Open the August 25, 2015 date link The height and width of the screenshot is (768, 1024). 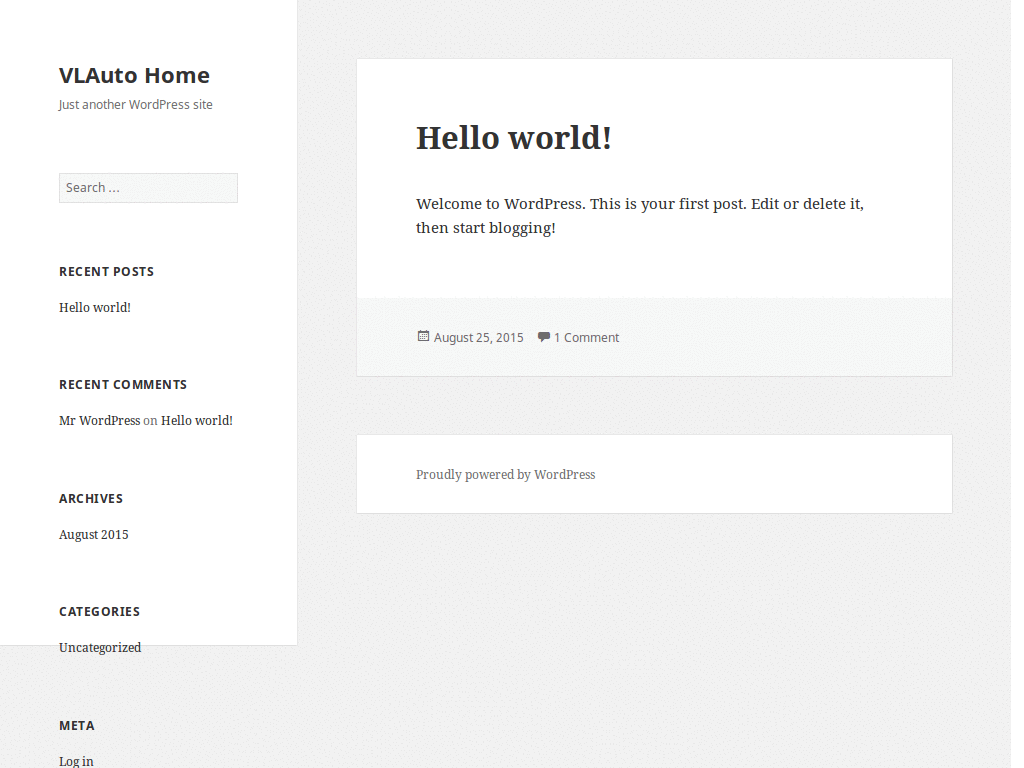point(478,338)
